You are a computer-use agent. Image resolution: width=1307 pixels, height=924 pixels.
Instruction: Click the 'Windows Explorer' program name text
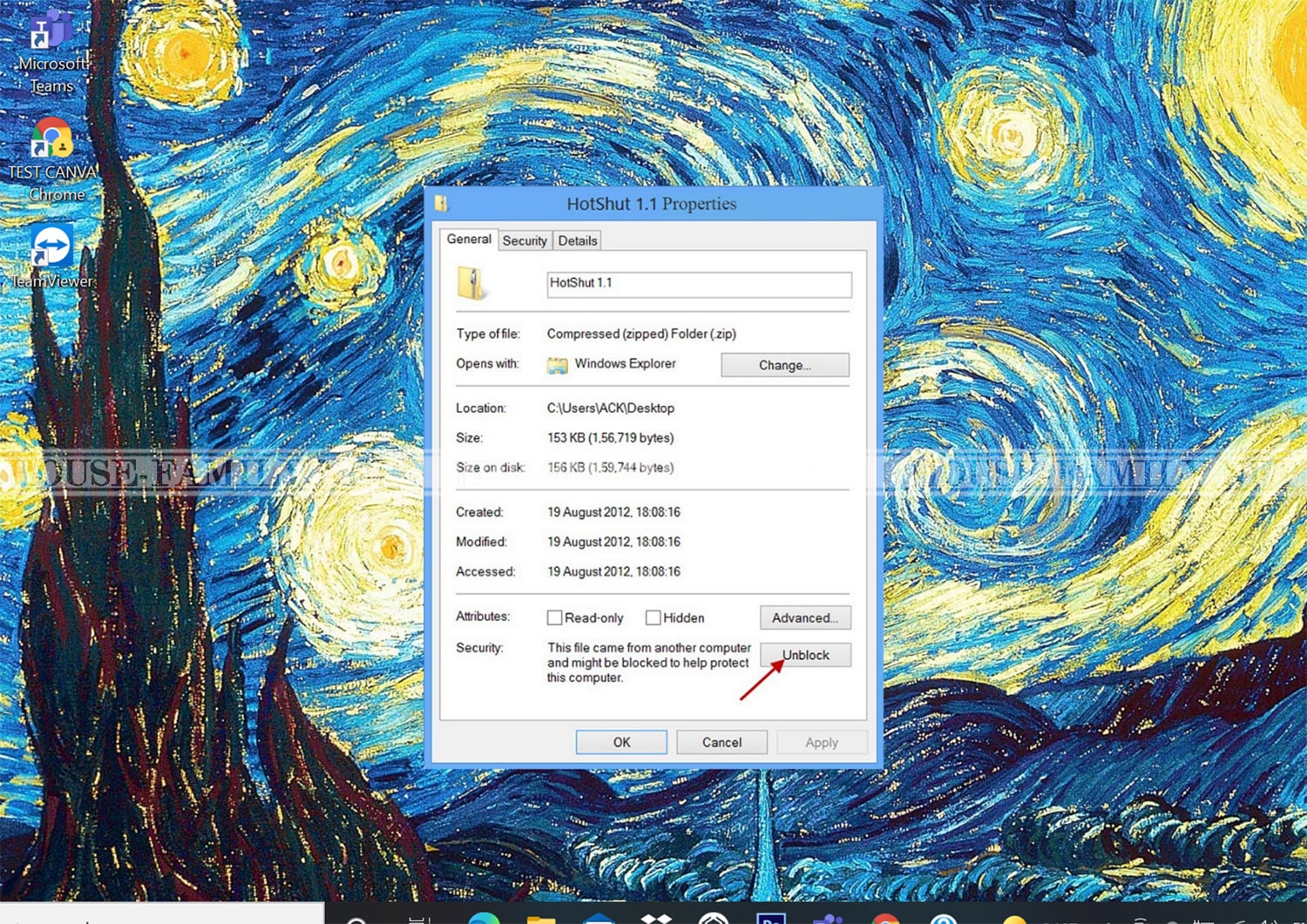pyautogui.click(x=625, y=363)
